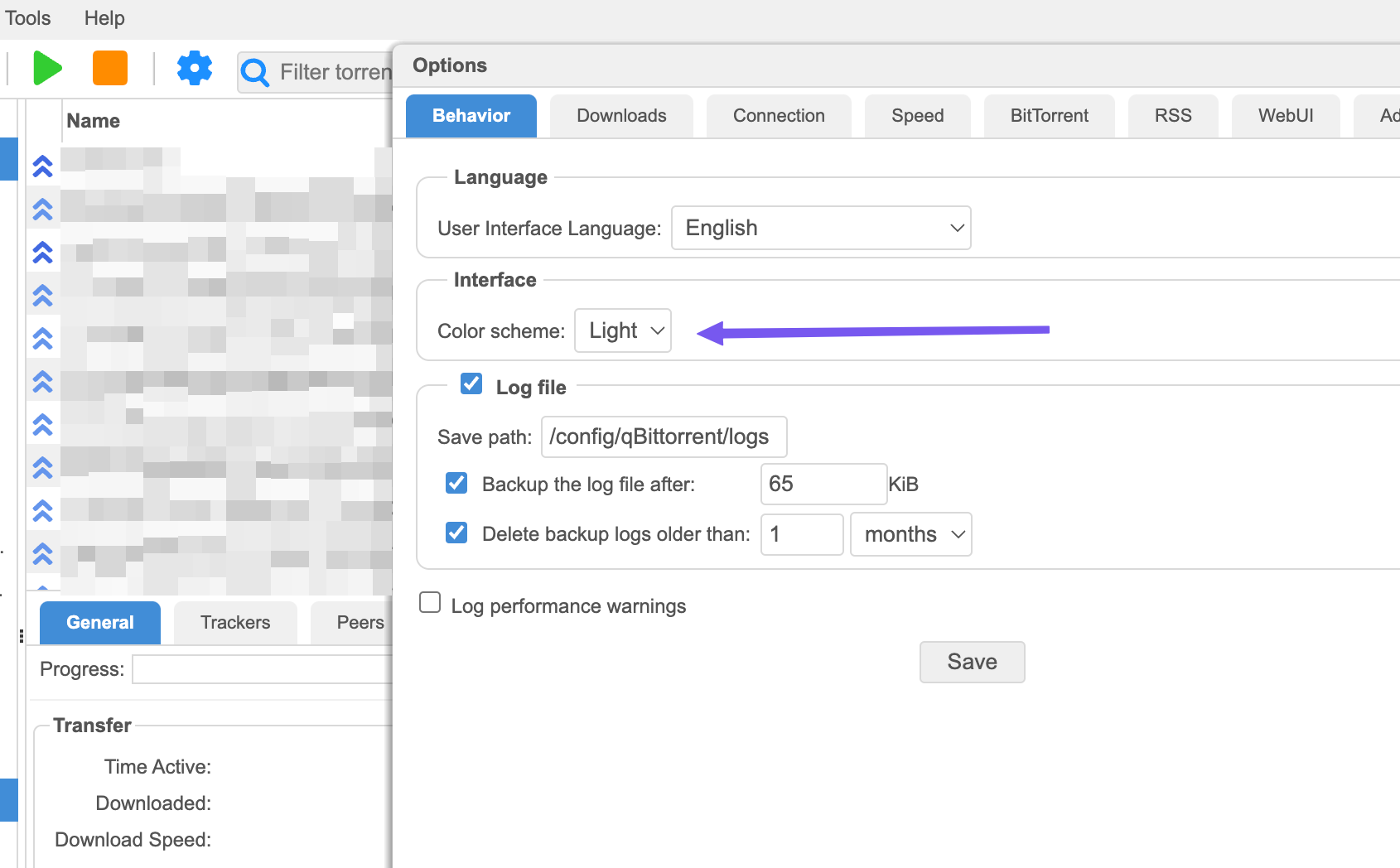Screen dimensions: 1400x868
Task: Click the torrent Progress bar
Action: tap(262, 669)
